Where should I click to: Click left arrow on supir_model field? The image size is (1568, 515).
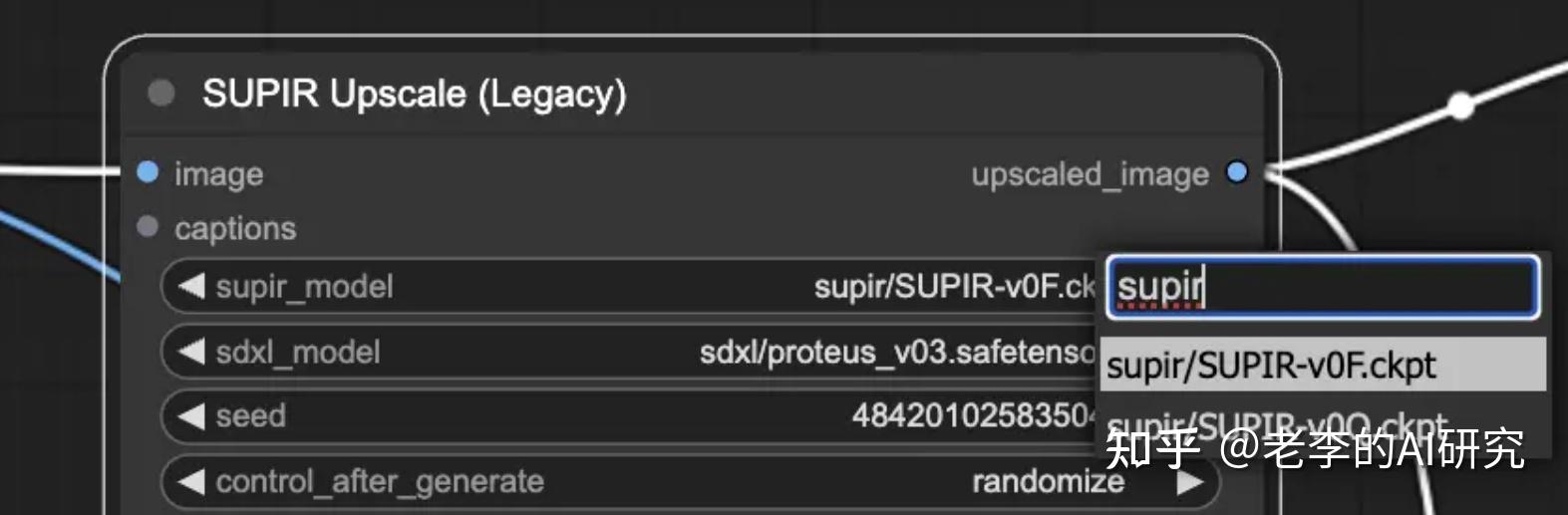tap(190, 287)
